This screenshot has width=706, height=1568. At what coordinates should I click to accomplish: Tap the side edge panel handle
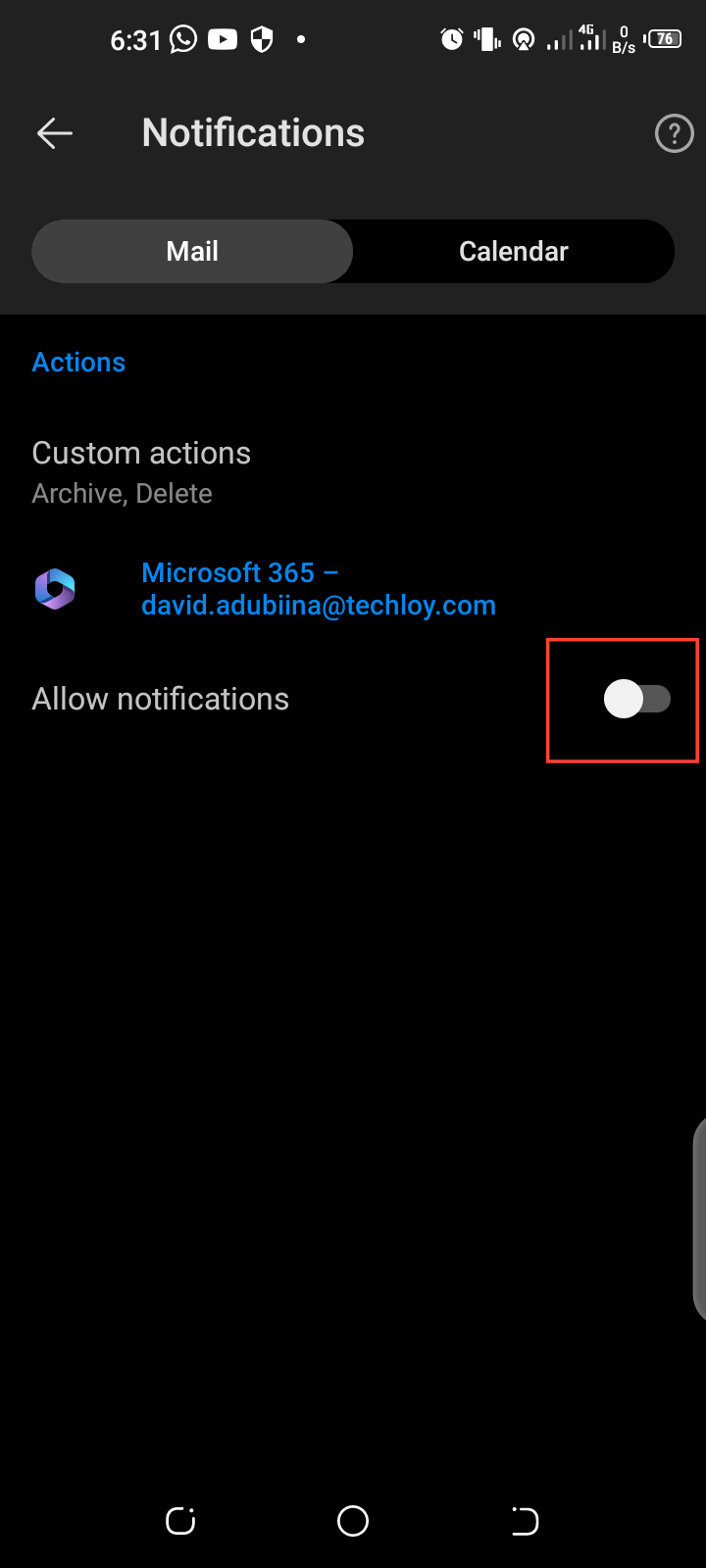[699, 1220]
